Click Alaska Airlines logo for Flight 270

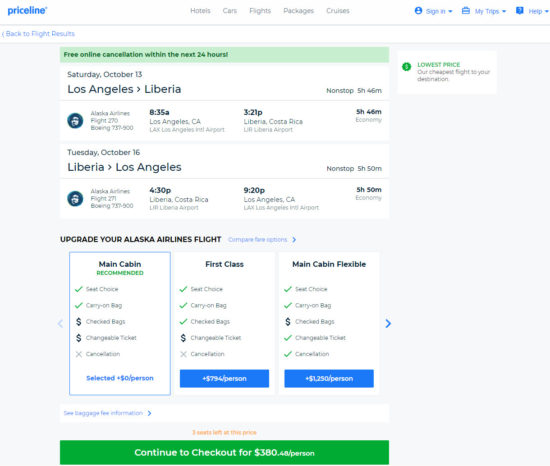[x=75, y=121]
